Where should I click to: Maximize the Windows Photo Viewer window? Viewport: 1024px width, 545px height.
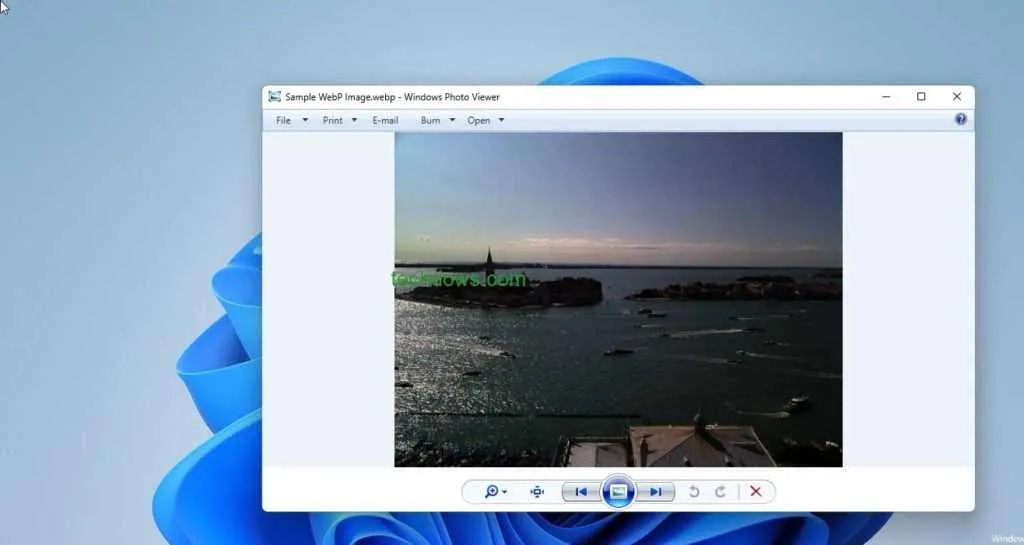921,97
